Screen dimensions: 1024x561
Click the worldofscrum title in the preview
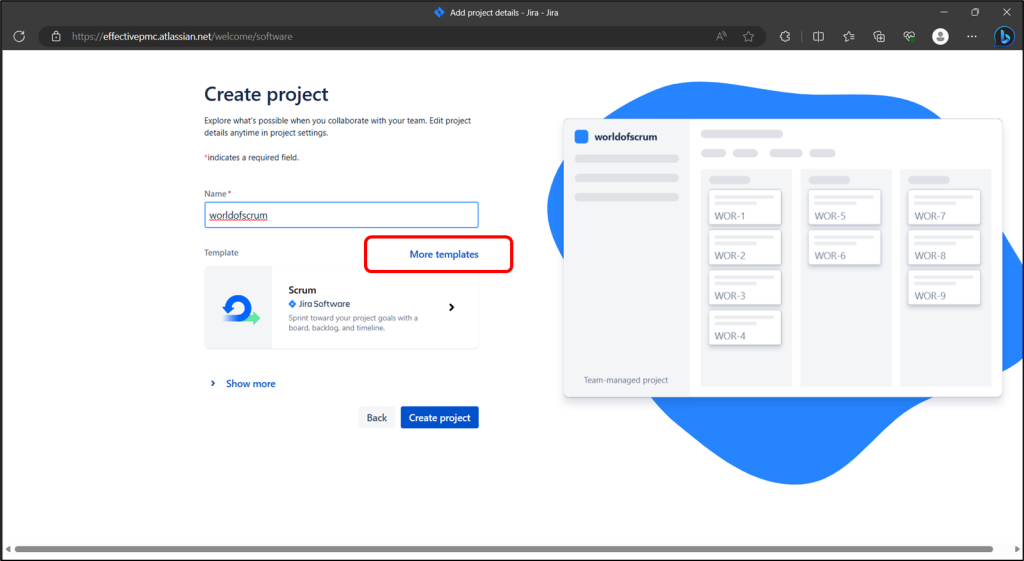626,136
